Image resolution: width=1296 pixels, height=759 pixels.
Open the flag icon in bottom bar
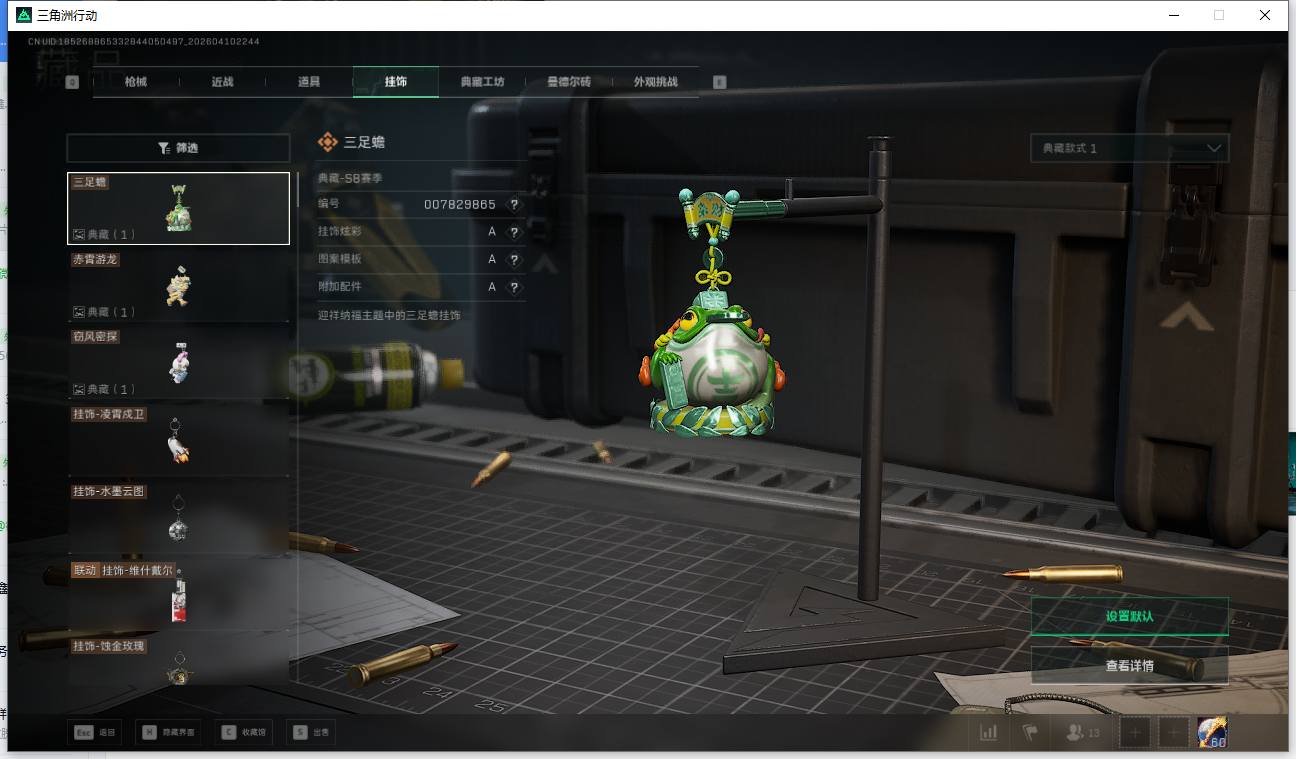[x=1030, y=732]
